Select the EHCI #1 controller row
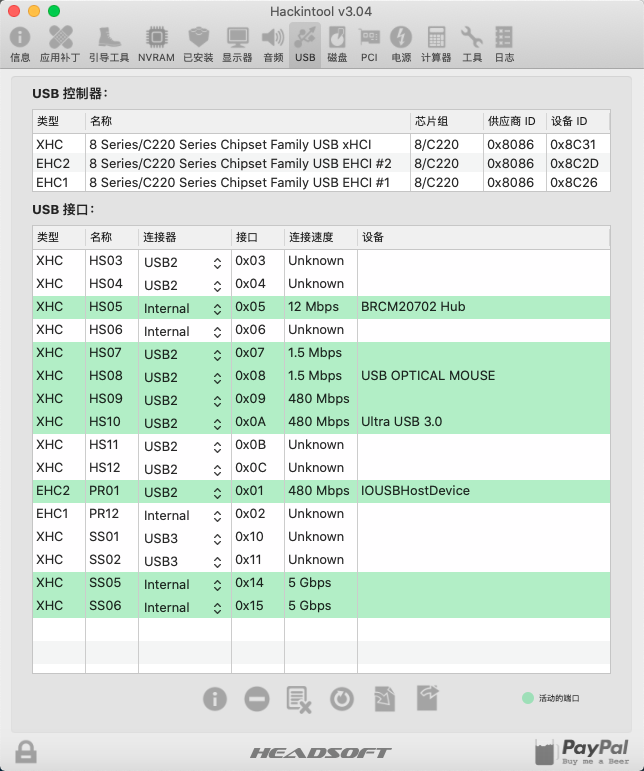644x771 pixels. click(322, 182)
